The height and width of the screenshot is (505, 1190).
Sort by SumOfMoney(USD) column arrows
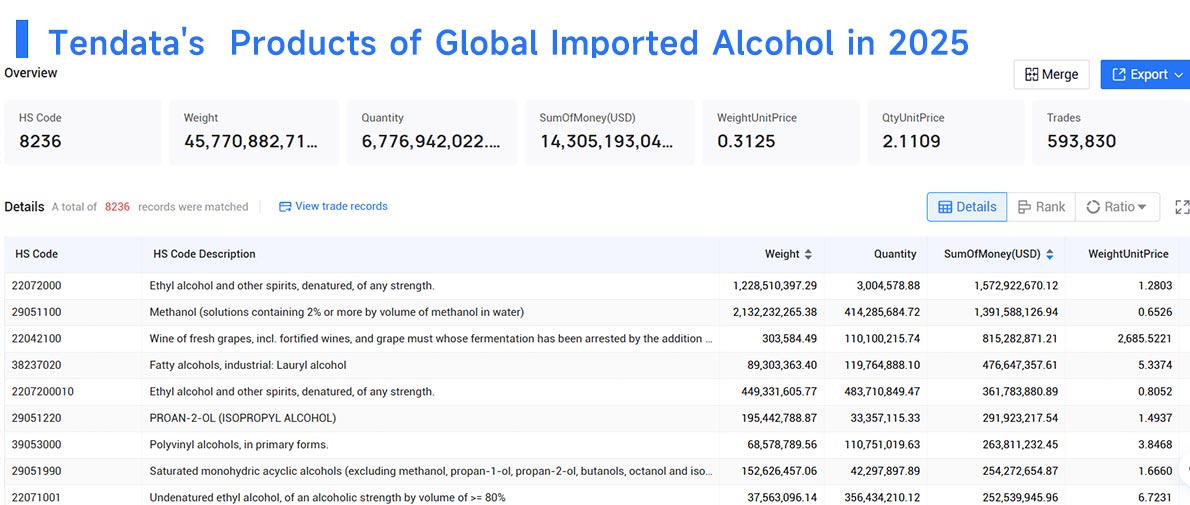(x=1050, y=254)
